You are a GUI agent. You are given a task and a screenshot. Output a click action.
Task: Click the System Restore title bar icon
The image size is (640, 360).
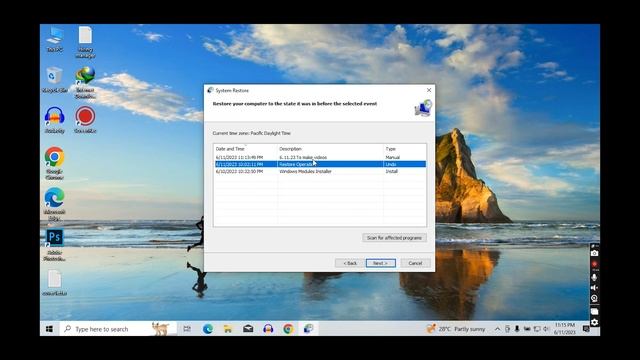tap(210, 90)
